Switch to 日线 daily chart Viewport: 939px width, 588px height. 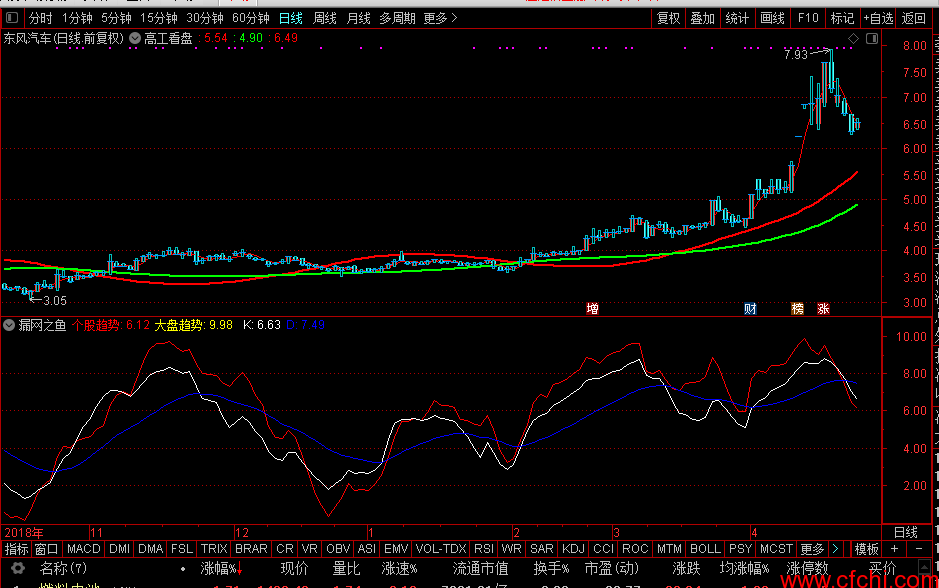pyautogui.click(x=291, y=19)
